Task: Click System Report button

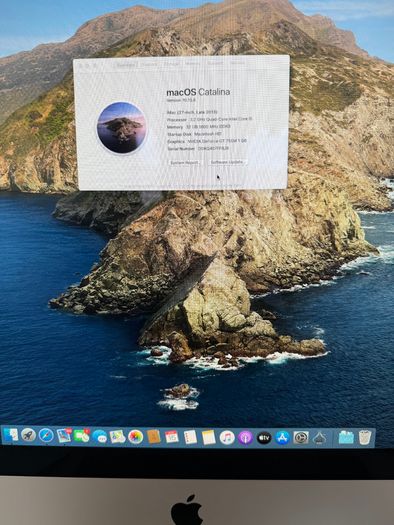Action: coord(185,162)
